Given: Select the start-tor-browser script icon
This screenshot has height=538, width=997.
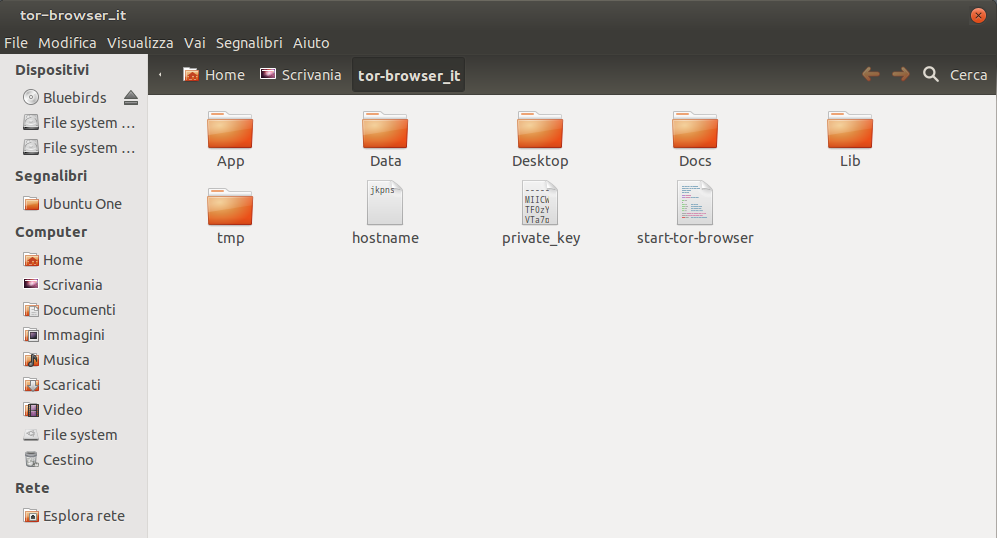Looking at the screenshot, I should tap(695, 203).
